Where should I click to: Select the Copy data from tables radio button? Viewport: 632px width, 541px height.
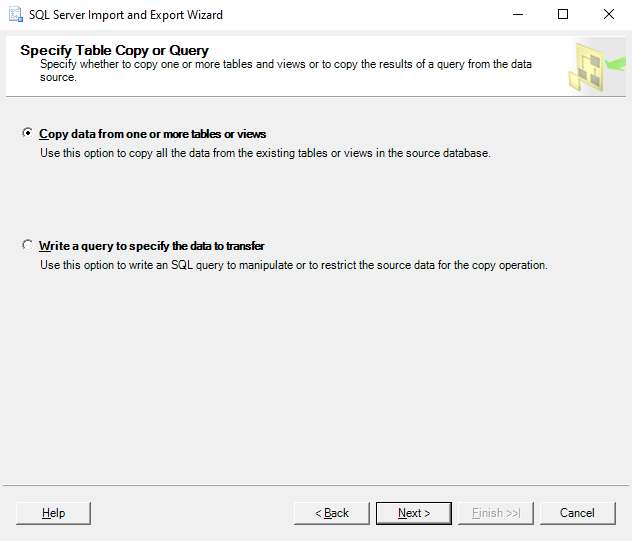27,133
